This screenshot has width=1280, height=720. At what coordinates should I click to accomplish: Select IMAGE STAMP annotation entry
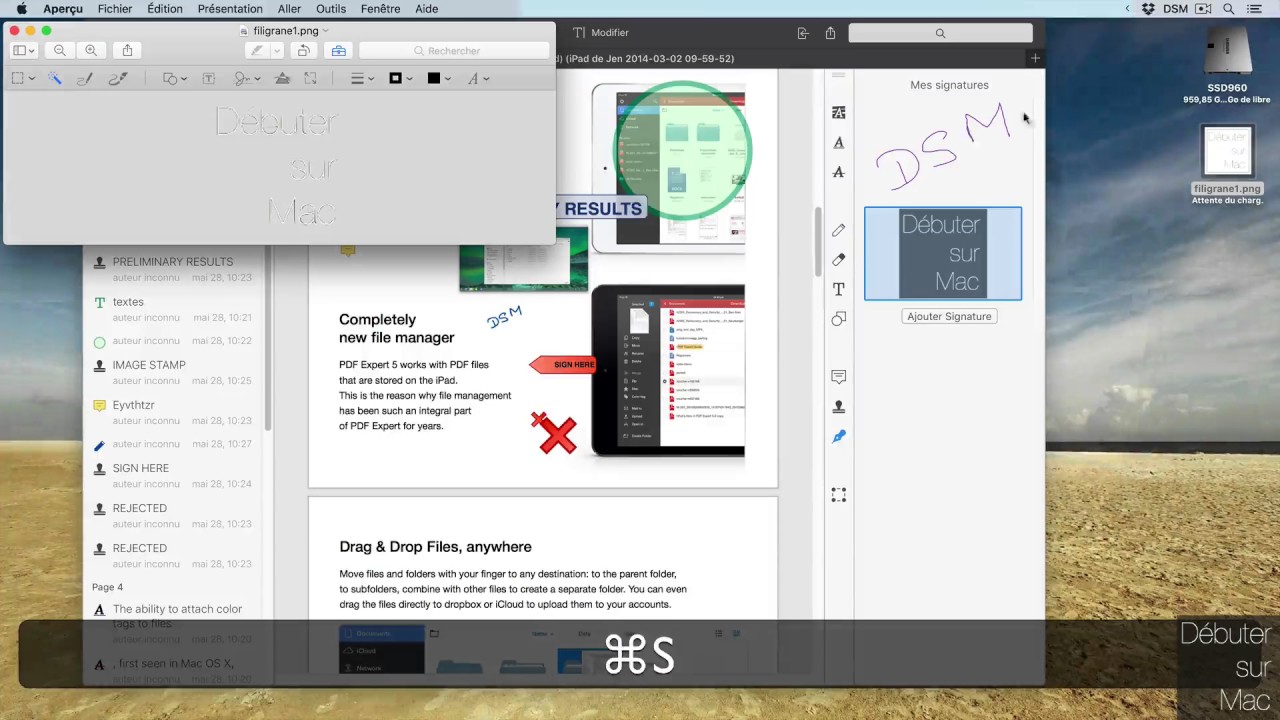click(x=173, y=372)
